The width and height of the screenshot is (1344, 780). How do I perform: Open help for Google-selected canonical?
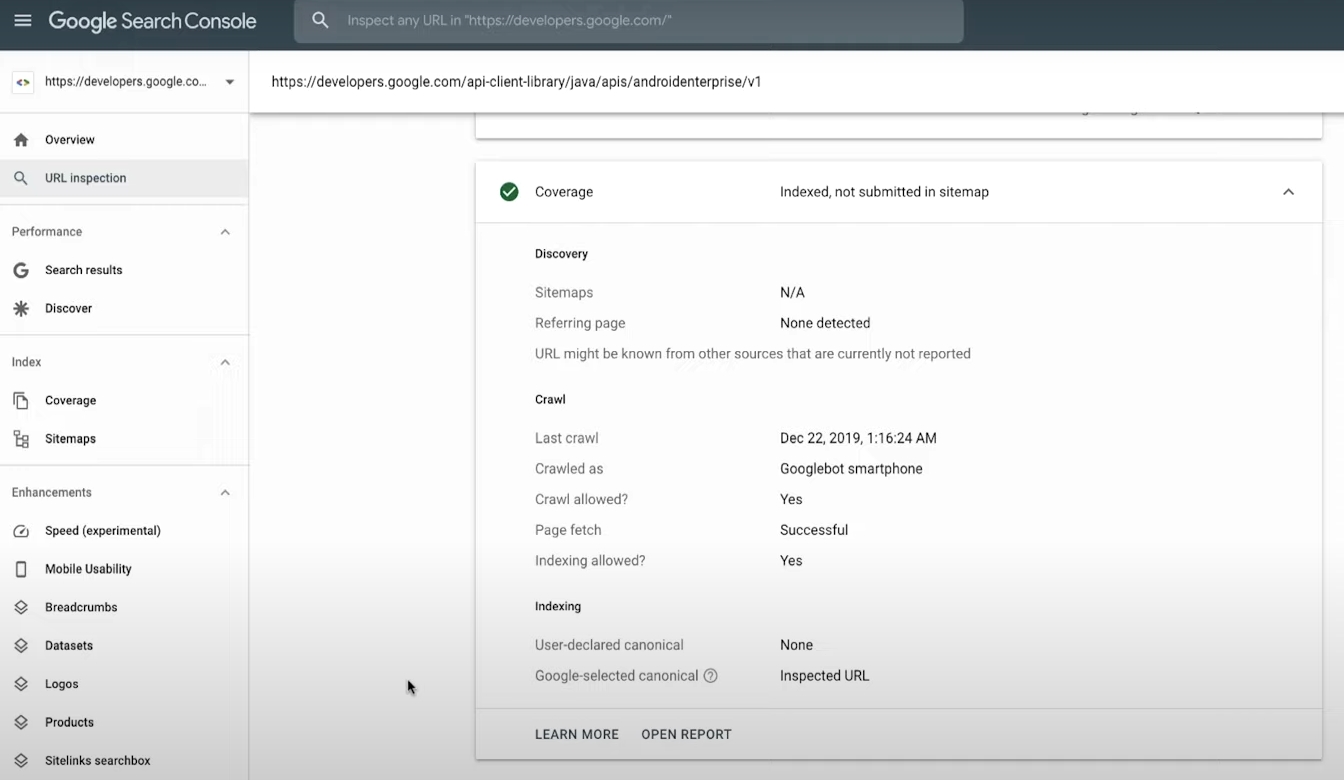tap(711, 676)
